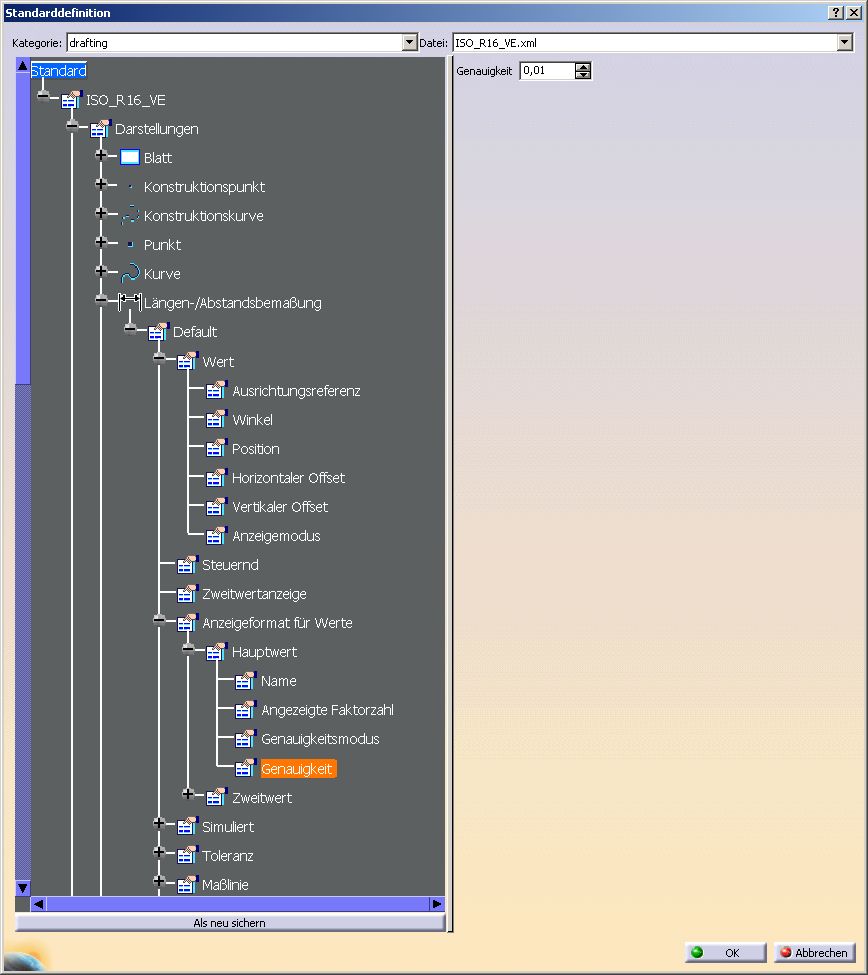Click the Anzeigeformat für Werte icon
The height and width of the screenshot is (975, 868).
[x=188, y=622]
